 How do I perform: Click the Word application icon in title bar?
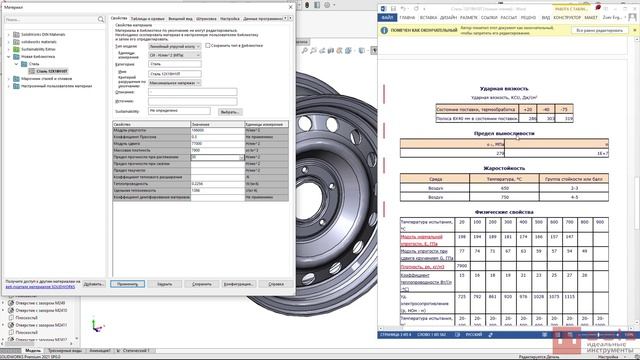click(383, 9)
